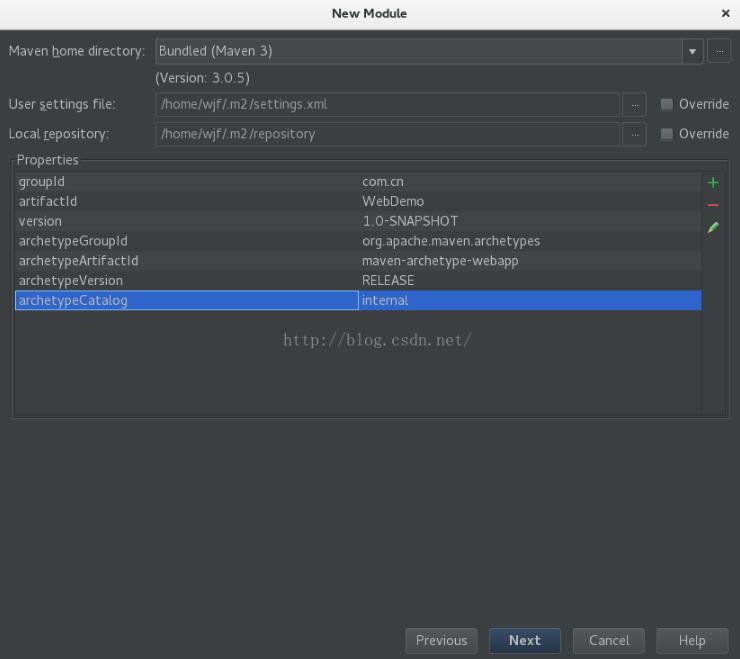Viewport: 740px width, 659px height.
Task: Click the com.cn value cell
Action: coord(530,182)
